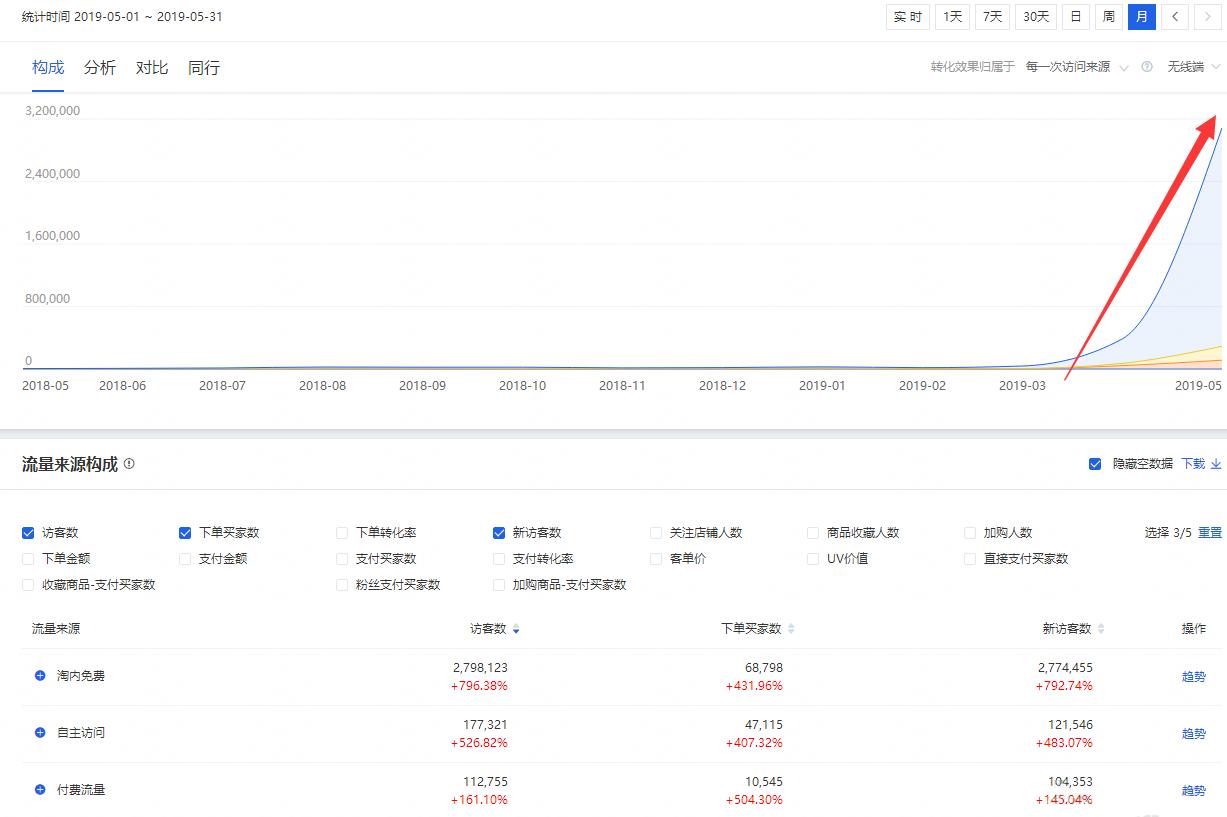Enable the 收藏商品-支付买家数 checkbox

pos(28,585)
